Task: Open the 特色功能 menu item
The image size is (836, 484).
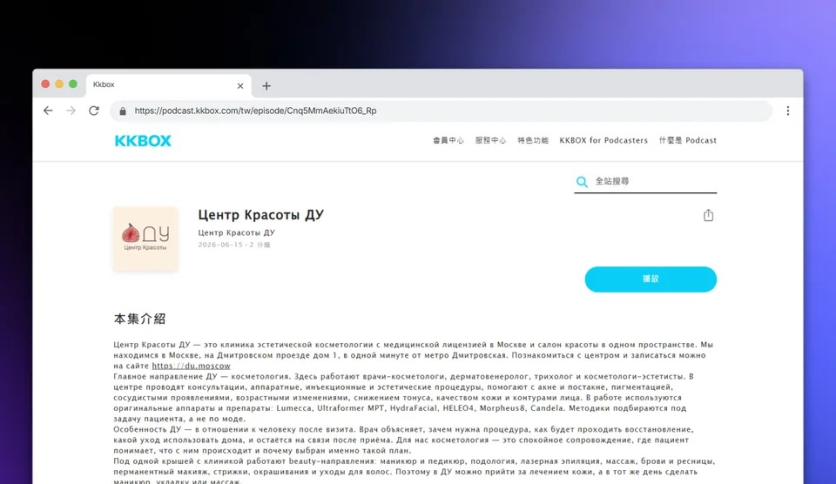Action: click(x=533, y=140)
